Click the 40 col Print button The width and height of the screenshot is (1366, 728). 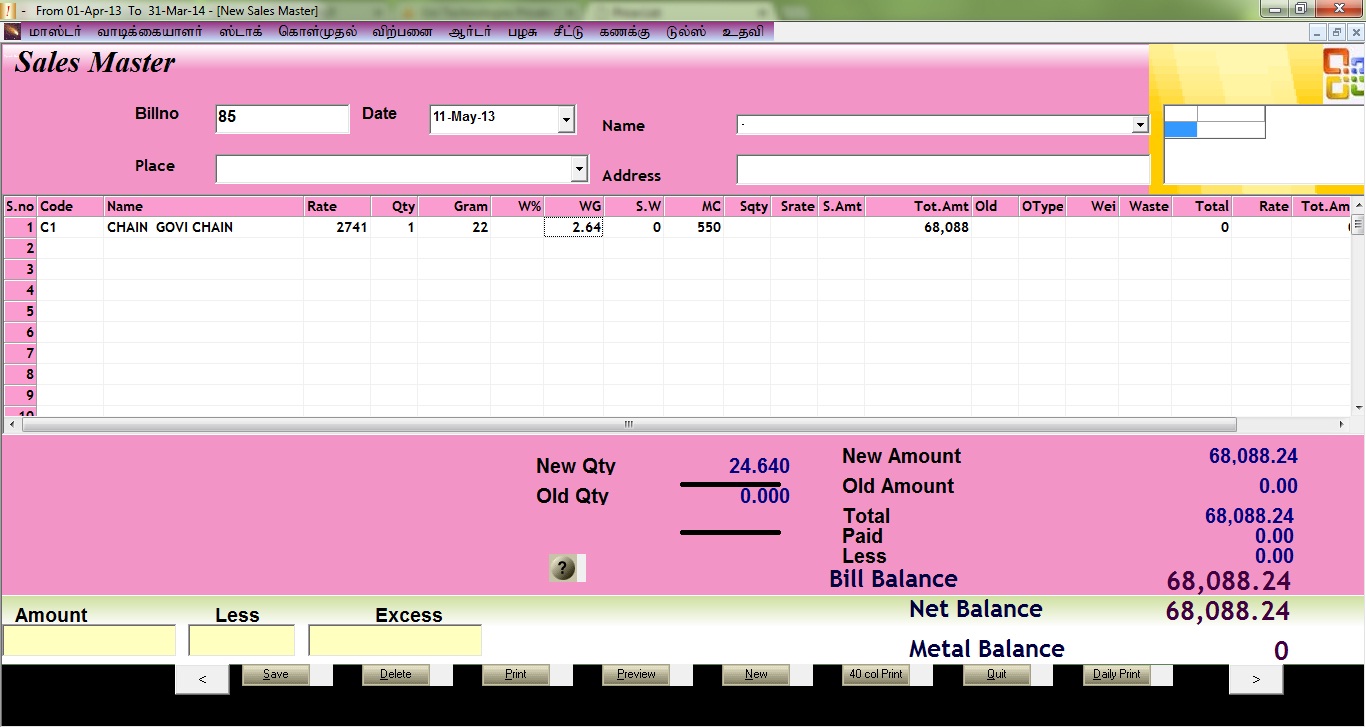click(876, 674)
